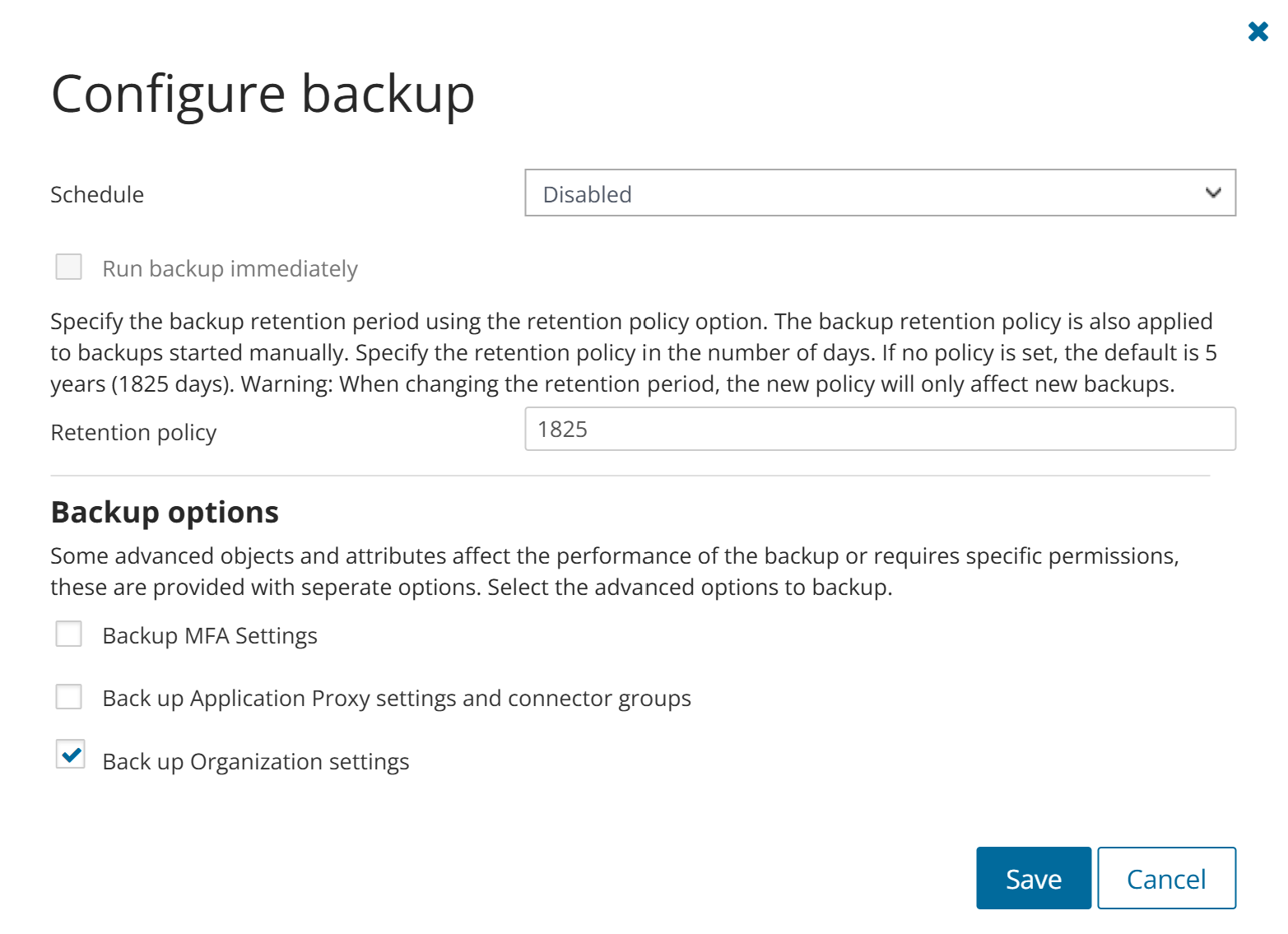Image resolution: width=1288 pixels, height=934 pixels.
Task: Toggle the Run backup immediately checkbox
Action: coord(69,267)
